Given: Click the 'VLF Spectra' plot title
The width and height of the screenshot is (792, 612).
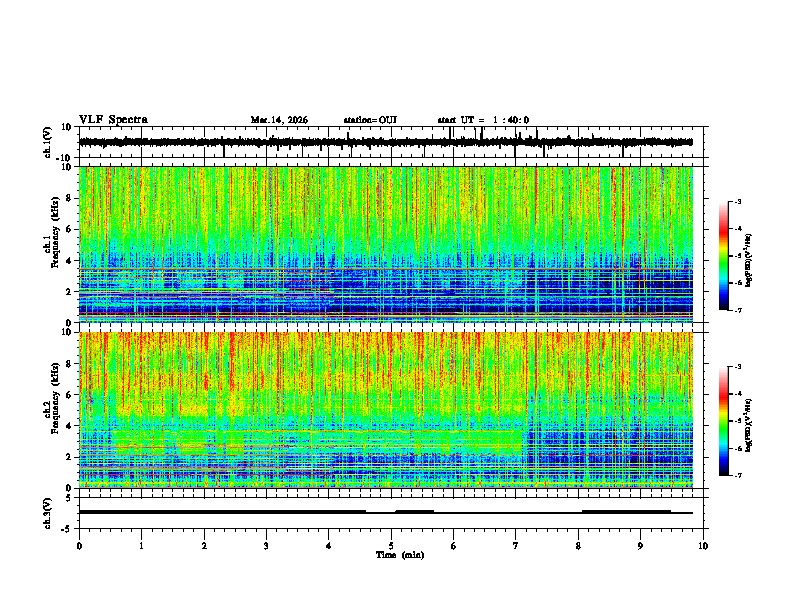Looking at the screenshot, I should (x=113, y=120).
